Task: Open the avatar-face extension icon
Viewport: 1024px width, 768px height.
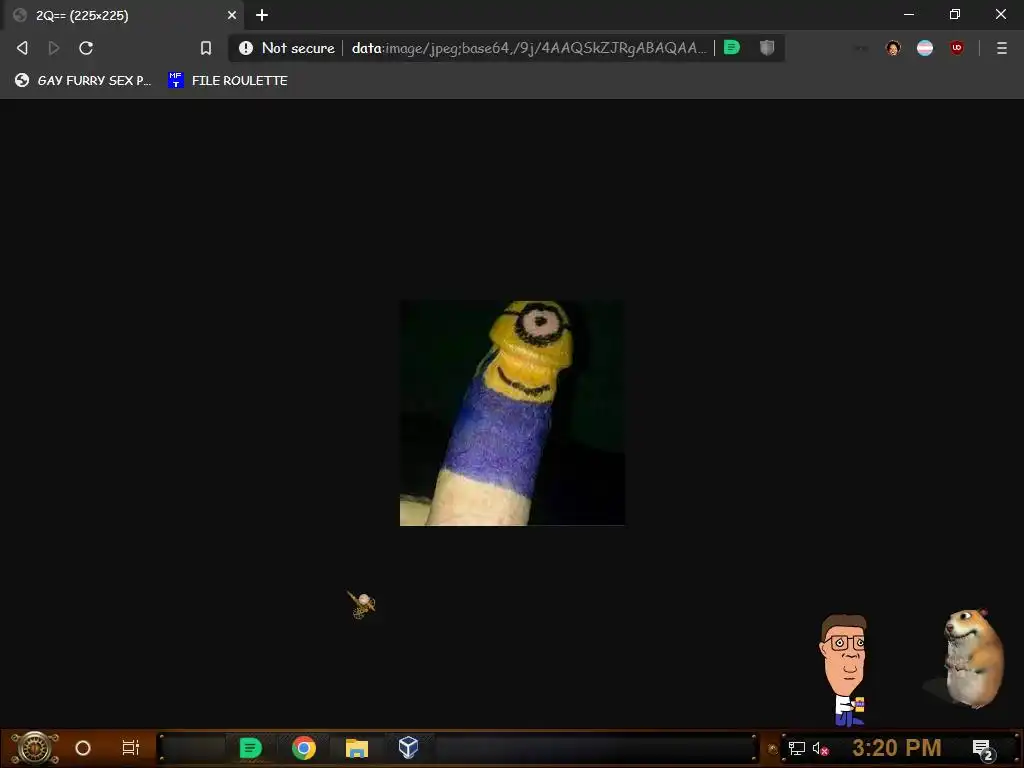Action: coord(893,48)
